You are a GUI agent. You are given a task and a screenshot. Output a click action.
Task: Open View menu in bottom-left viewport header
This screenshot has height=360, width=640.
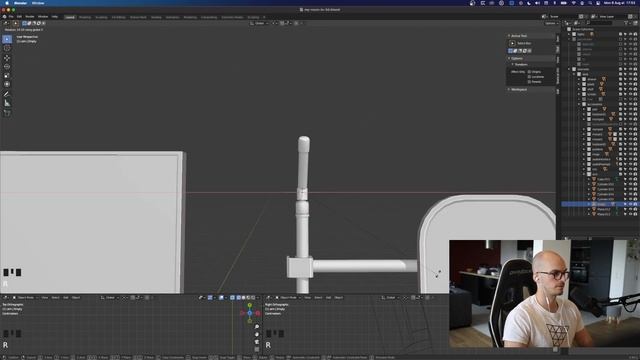pyautogui.click(x=44, y=298)
